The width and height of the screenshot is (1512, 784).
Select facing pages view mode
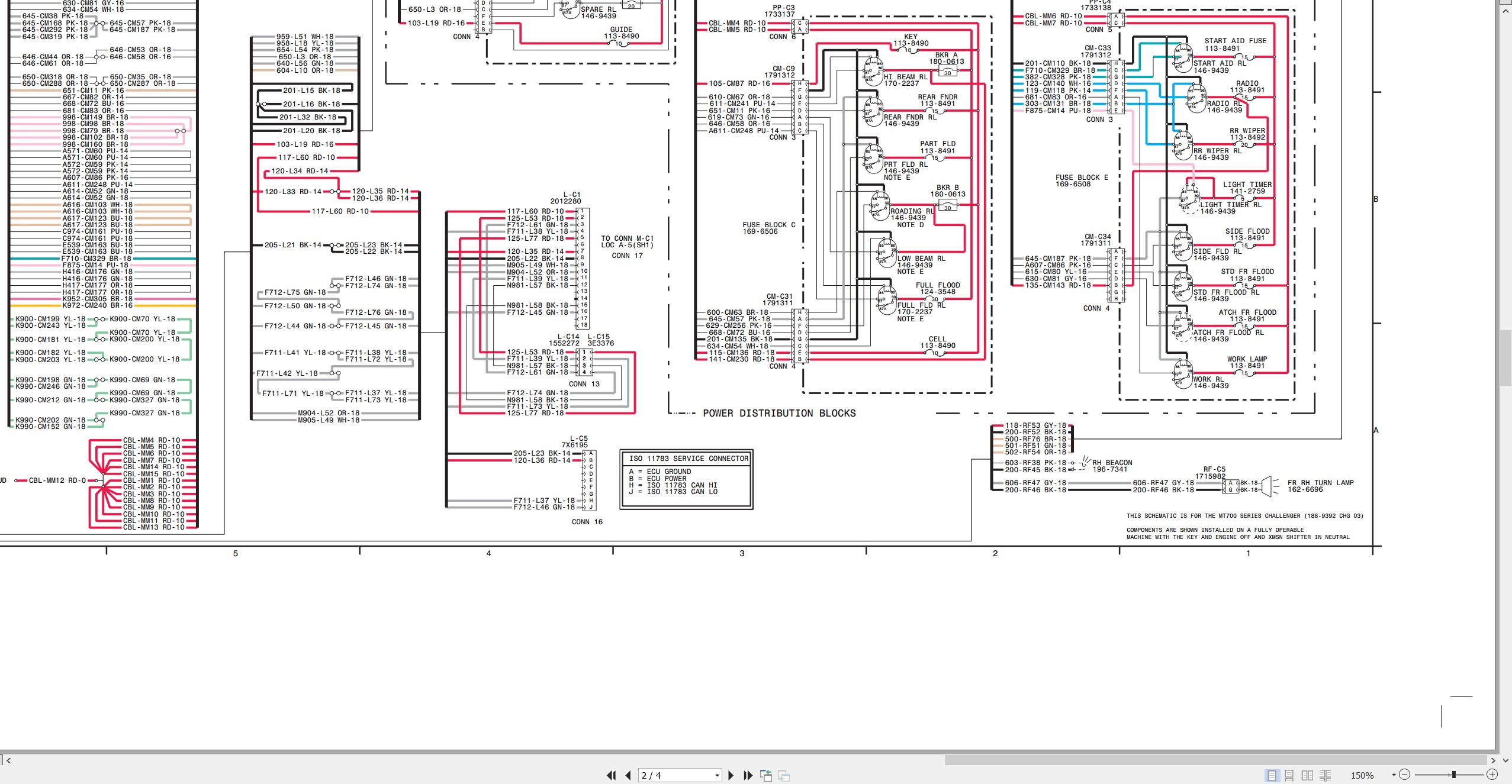1307,775
